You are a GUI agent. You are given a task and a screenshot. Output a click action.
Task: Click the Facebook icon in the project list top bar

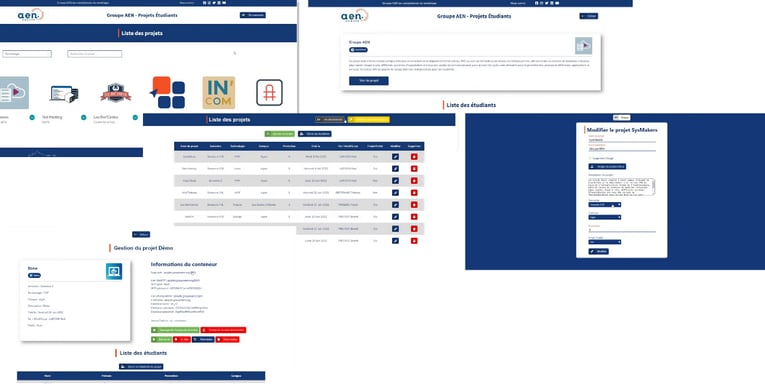point(204,3)
